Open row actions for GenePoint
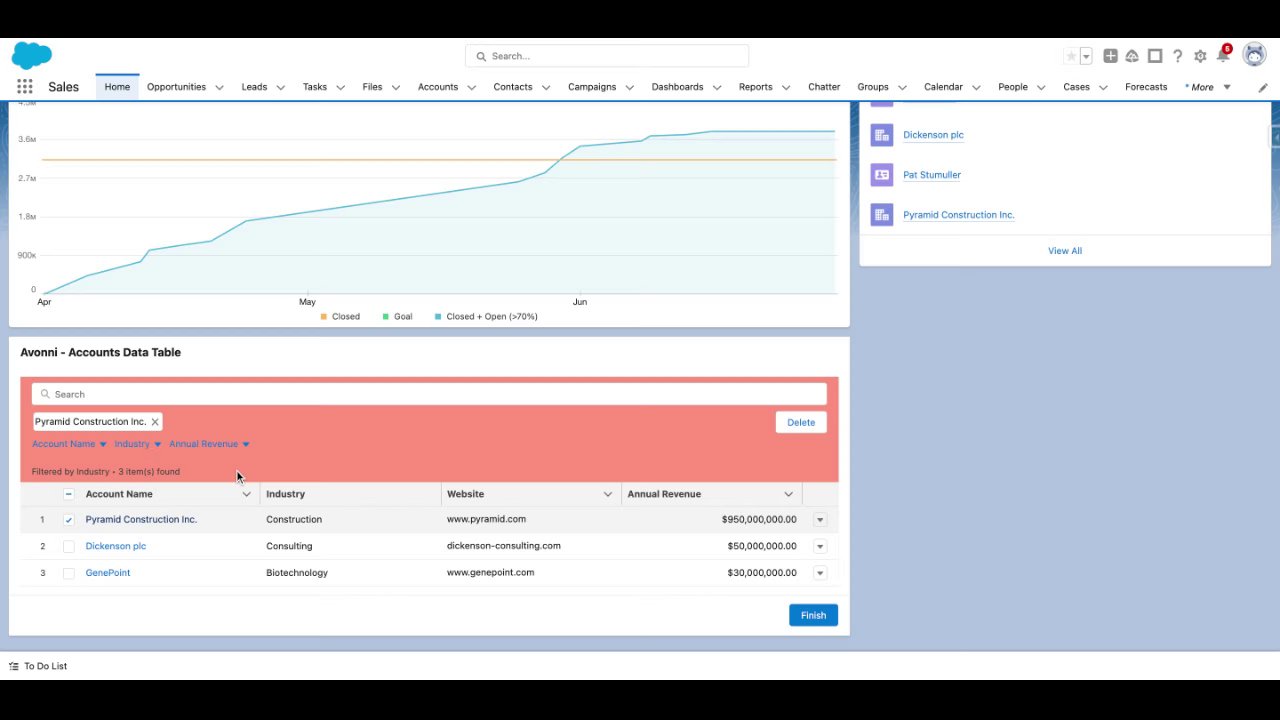1280x720 pixels. tap(820, 573)
